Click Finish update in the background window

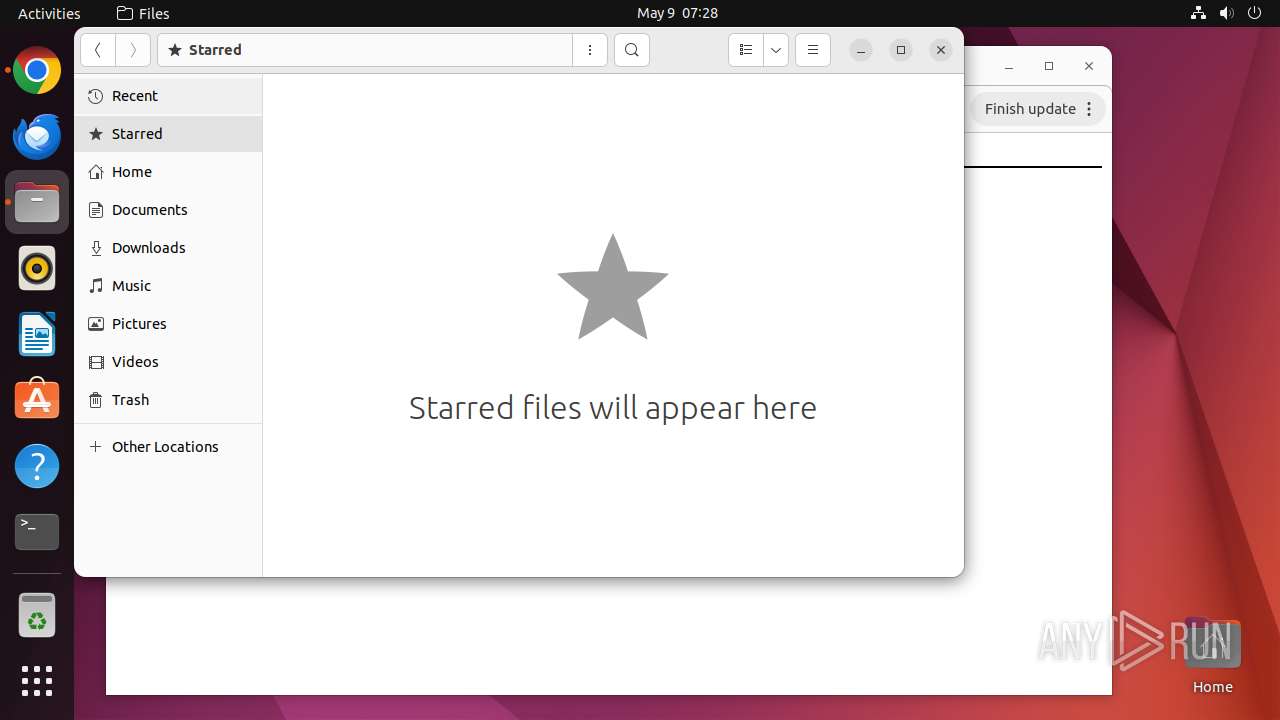[x=1030, y=109]
